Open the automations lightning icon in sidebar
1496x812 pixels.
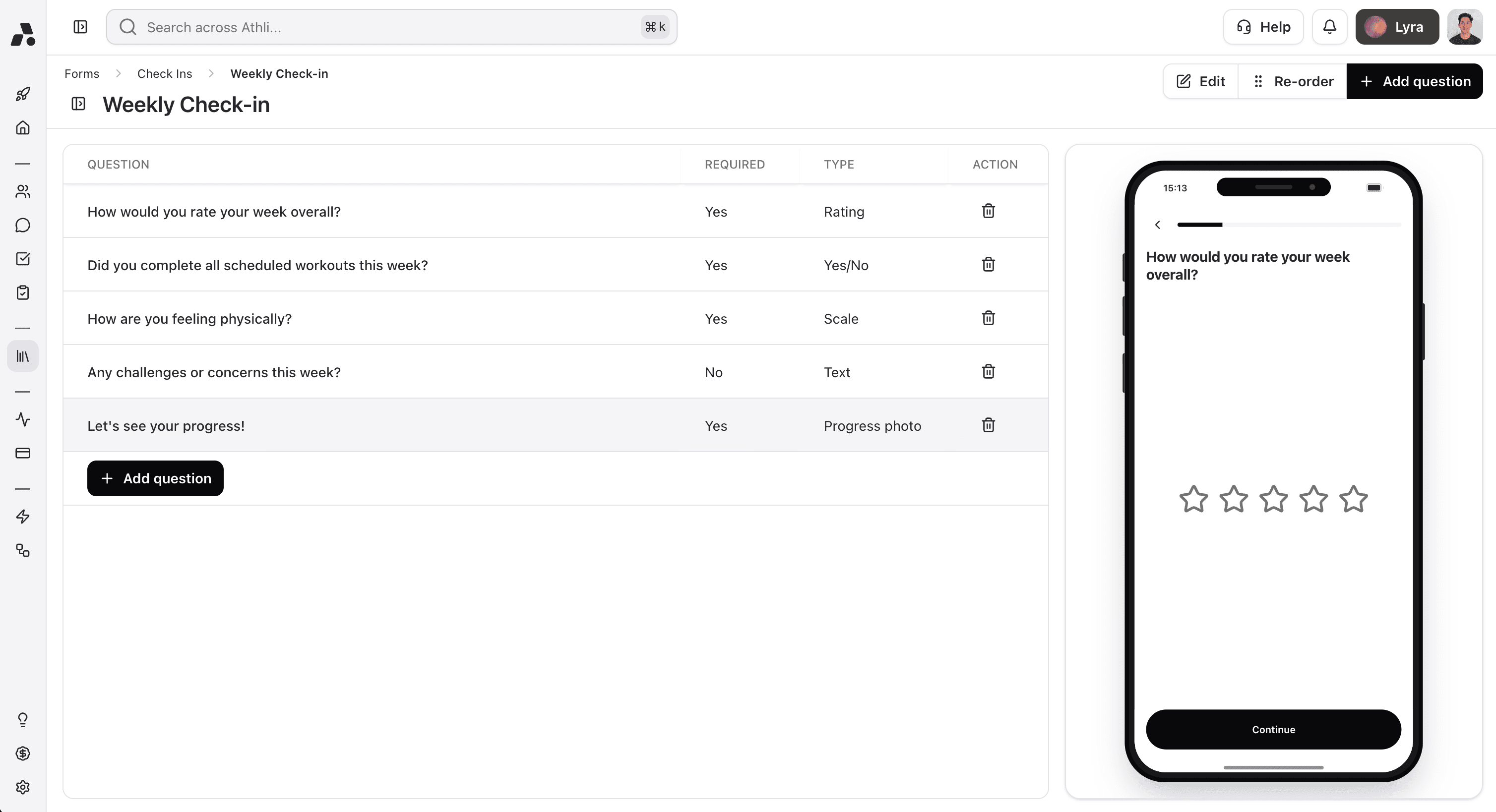click(x=23, y=517)
